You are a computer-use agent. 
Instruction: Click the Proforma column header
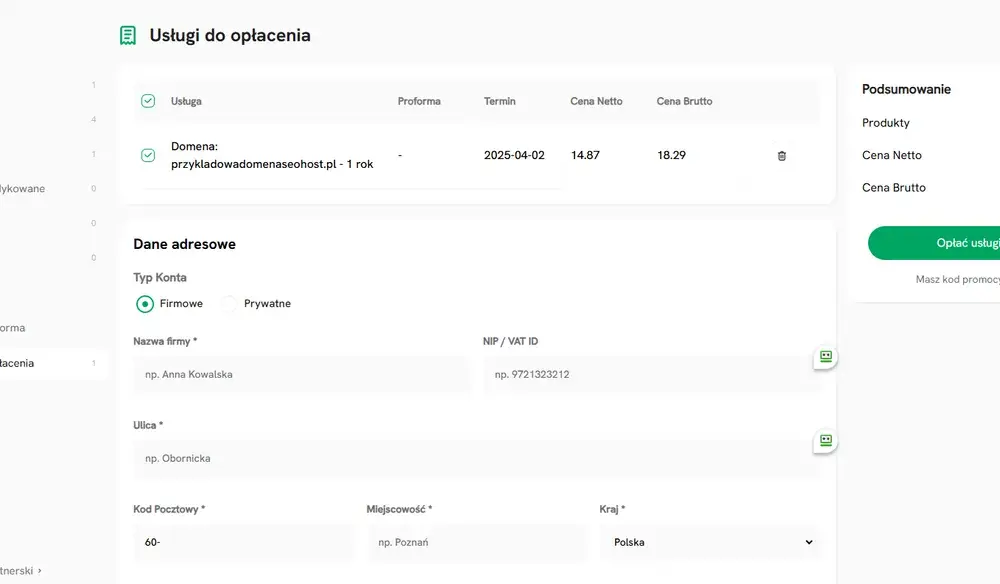coord(419,101)
